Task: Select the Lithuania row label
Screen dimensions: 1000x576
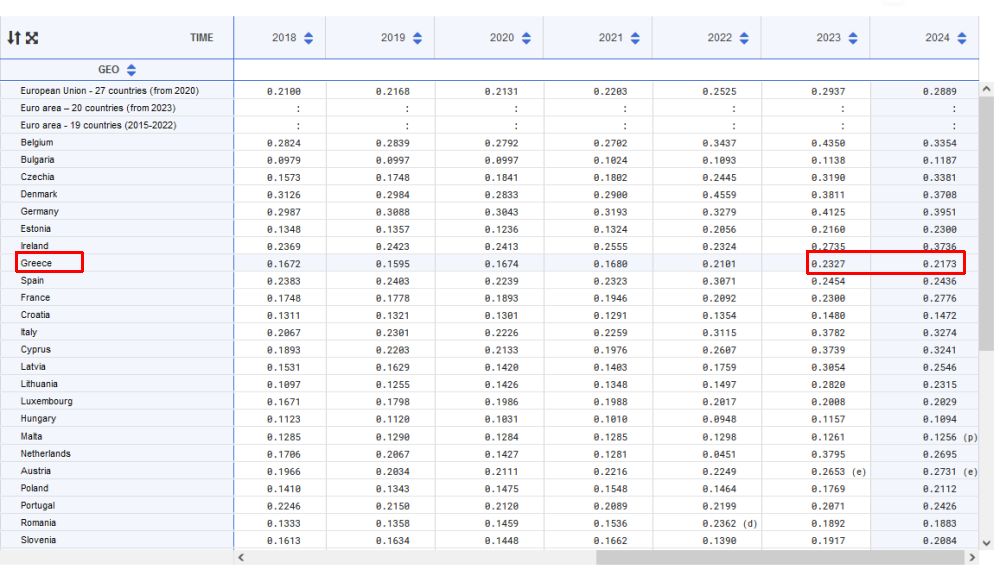Action: click(x=39, y=383)
